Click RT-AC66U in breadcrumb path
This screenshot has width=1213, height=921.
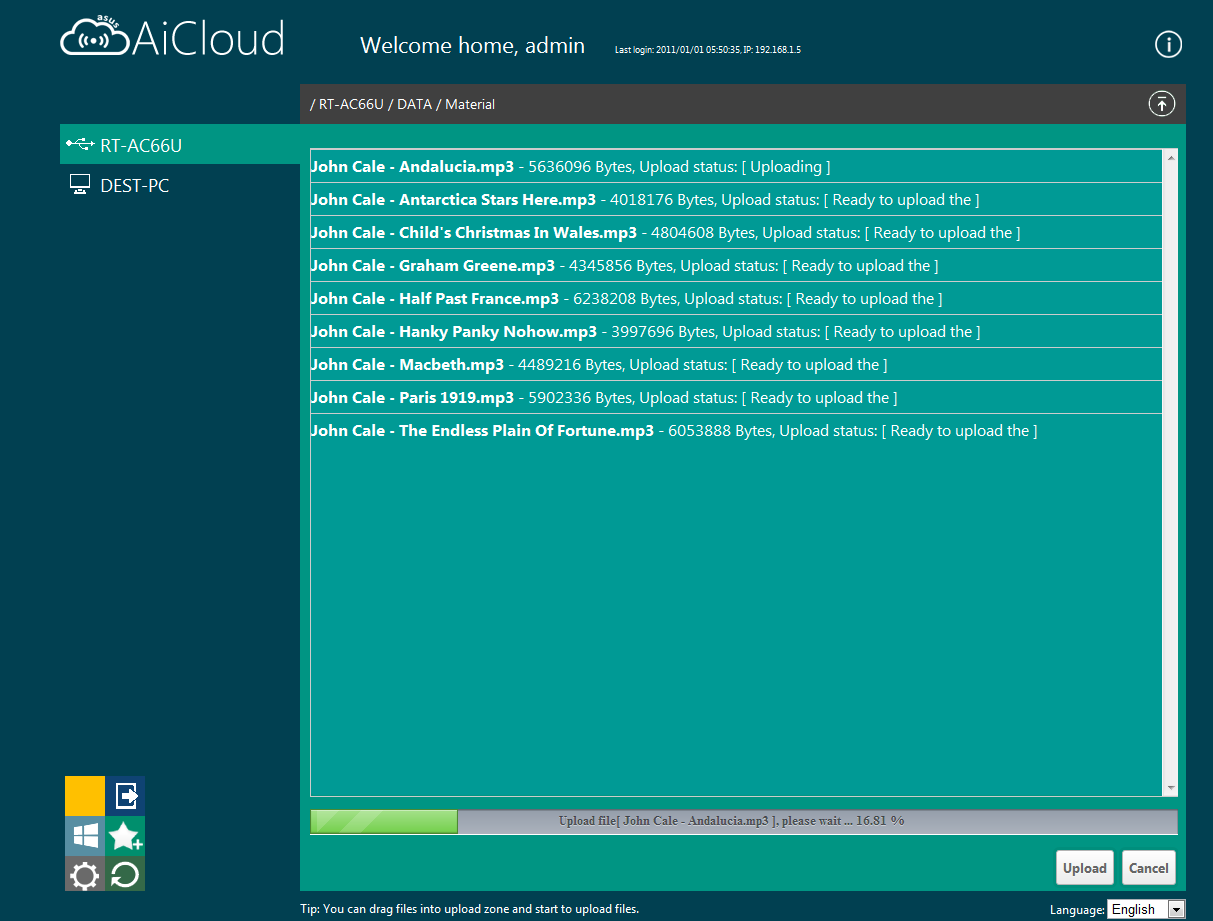351,104
